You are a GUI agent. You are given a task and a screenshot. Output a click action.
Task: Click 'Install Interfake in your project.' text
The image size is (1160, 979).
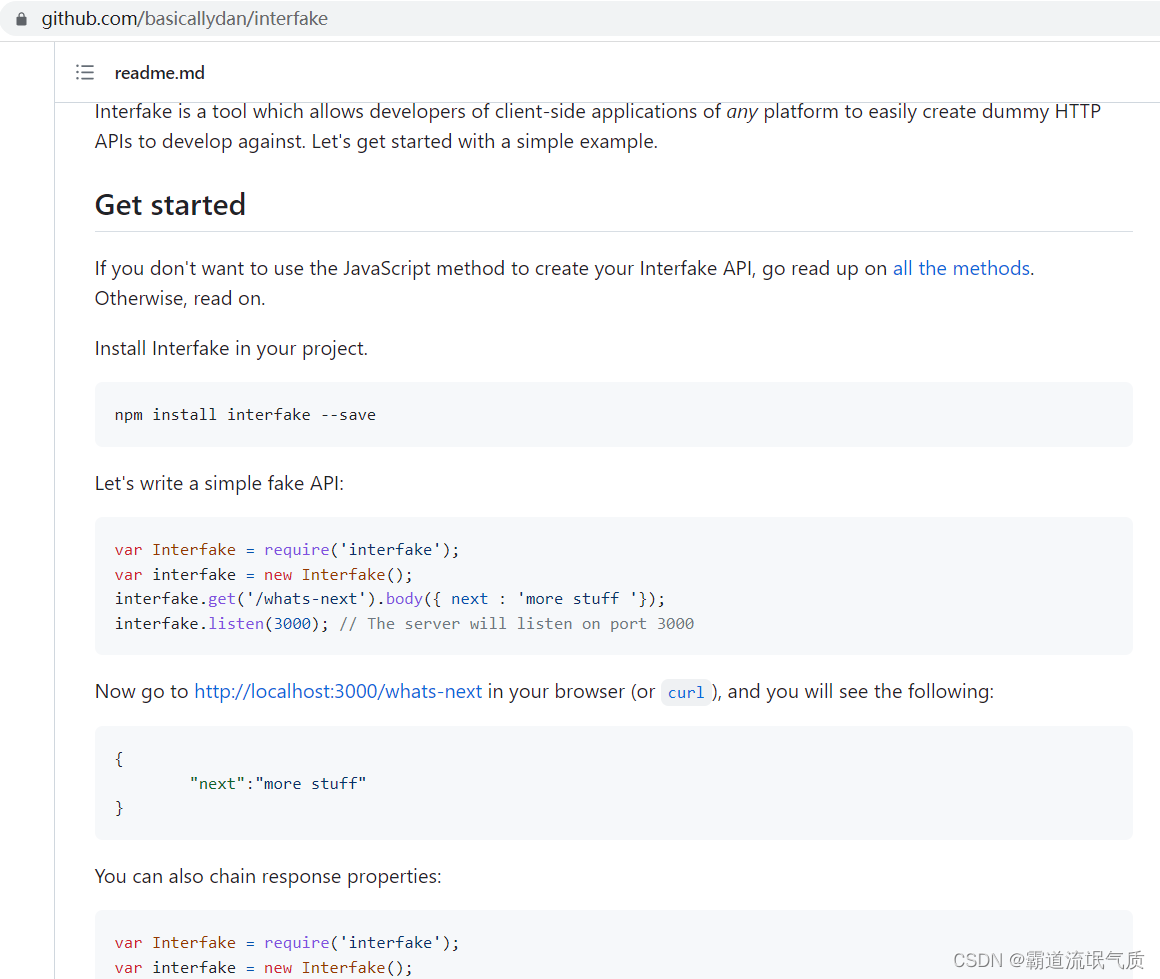pos(231,349)
